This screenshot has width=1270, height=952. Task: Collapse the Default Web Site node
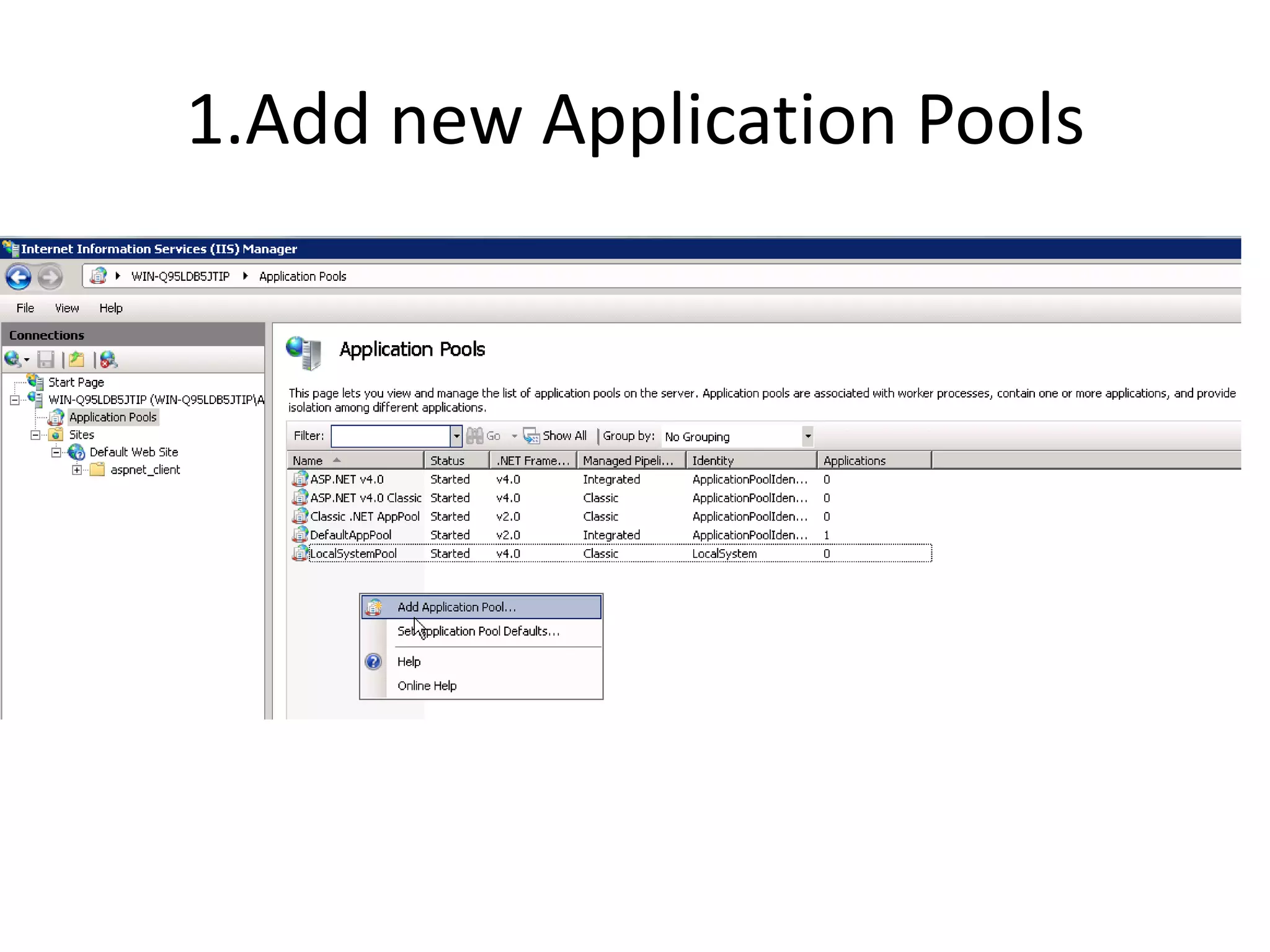coord(56,452)
